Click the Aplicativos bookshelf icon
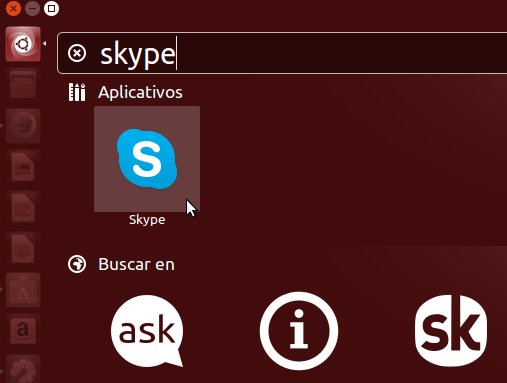The image size is (507, 383). click(x=77, y=92)
